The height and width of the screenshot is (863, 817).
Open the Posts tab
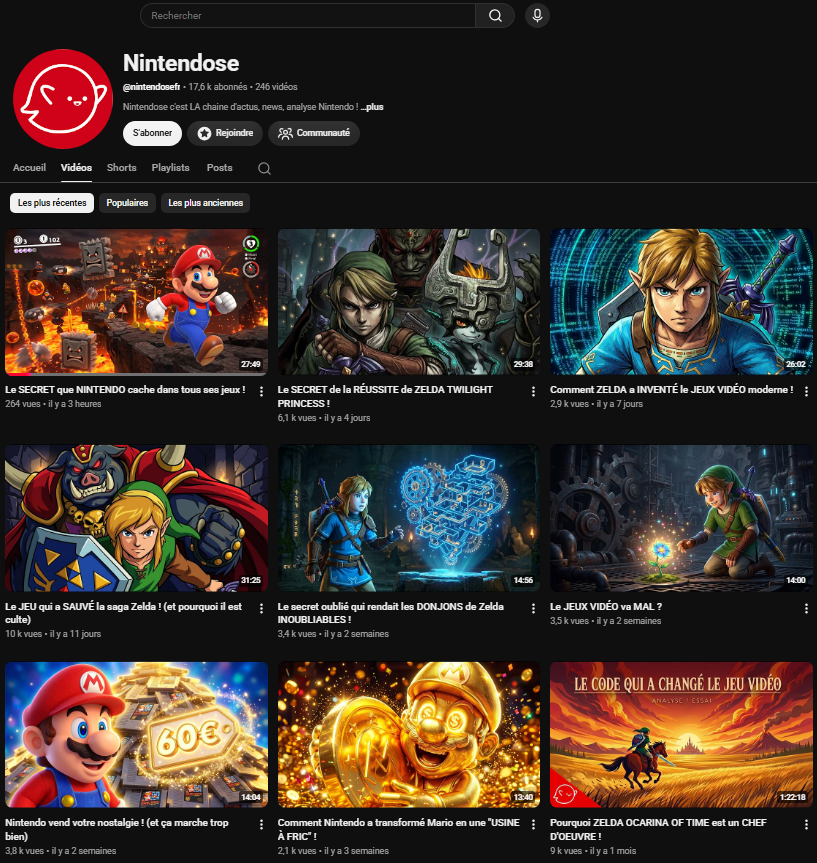(x=220, y=168)
